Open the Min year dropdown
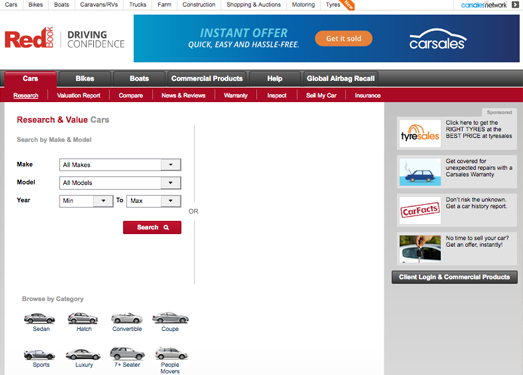The image size is (523, 375). tap(86, 201)
